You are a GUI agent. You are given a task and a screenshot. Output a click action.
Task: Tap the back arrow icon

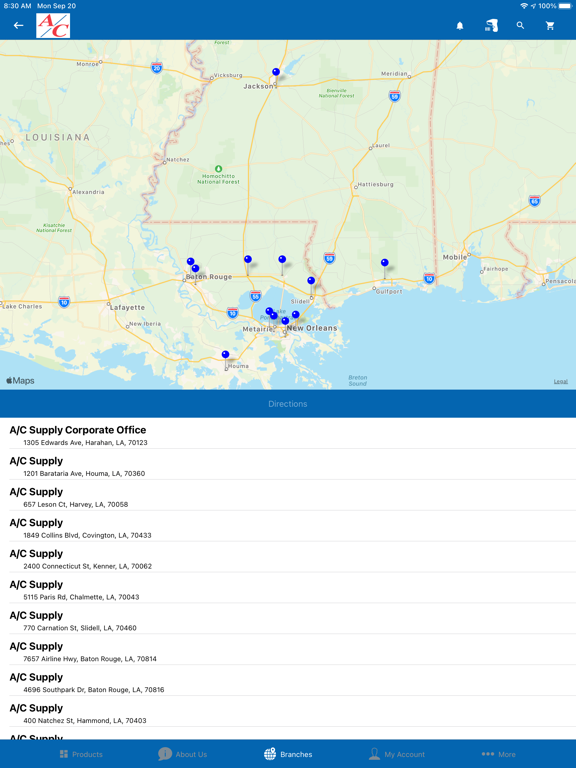(x=19, y=25)
